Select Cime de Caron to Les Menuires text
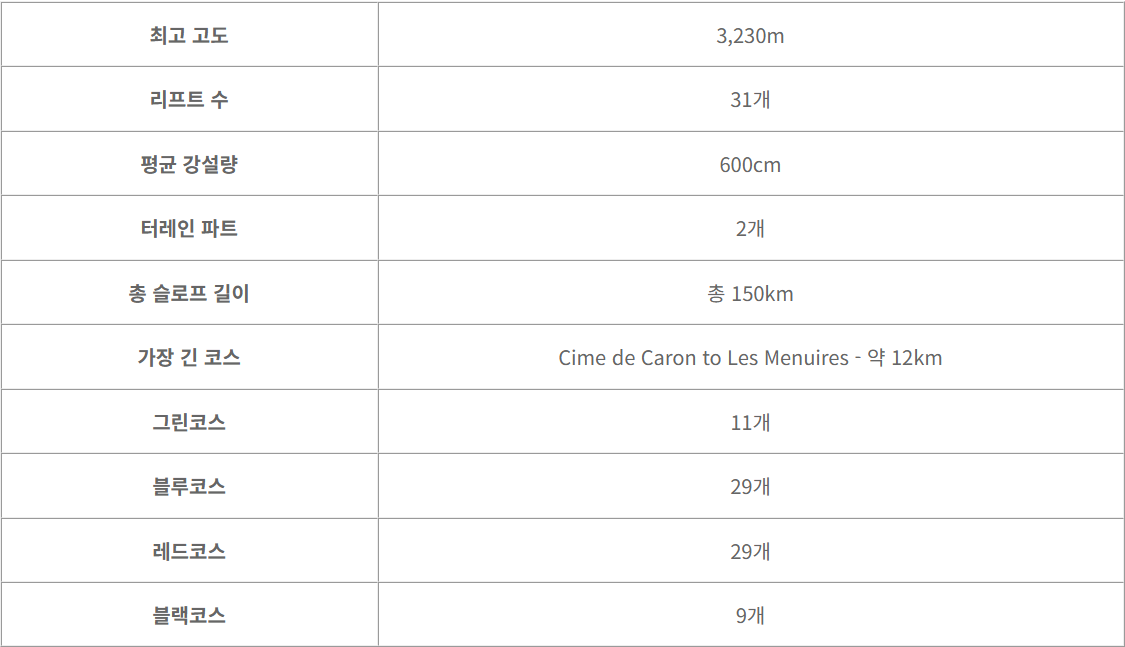Viewport: 1125px width, 647px height. tap(703, 358)
